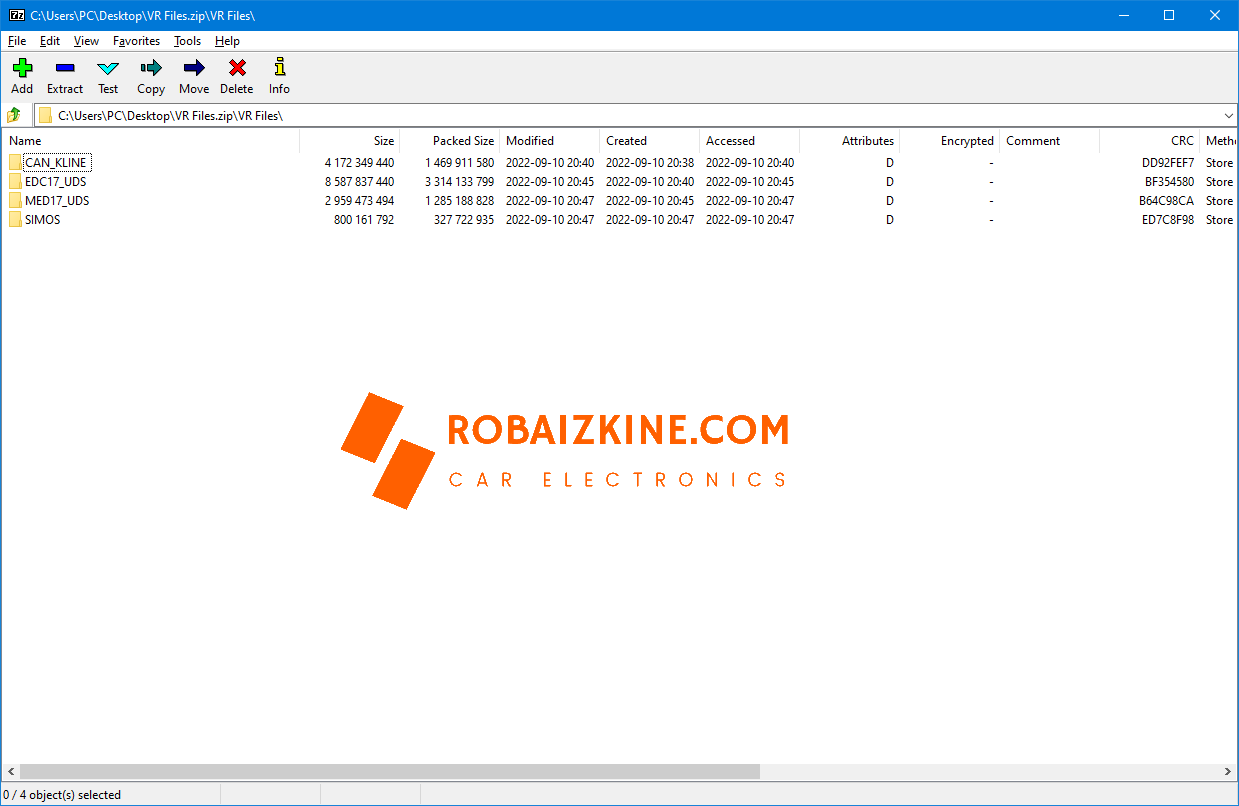The width and height of the screenshot is (1239, 806).
Task: Open the Tools menu
Action: click(187, 41)
